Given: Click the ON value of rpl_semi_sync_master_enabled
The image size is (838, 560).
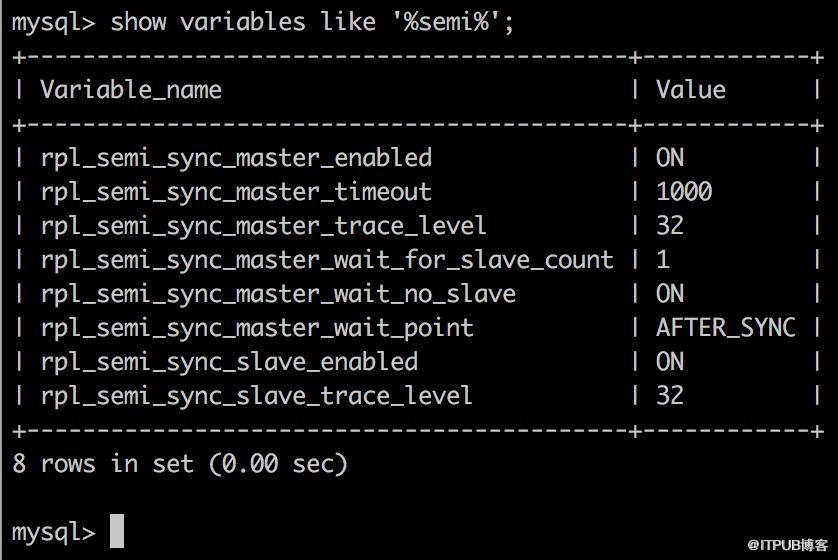Looking at the screenshot, I should (670, 158).
